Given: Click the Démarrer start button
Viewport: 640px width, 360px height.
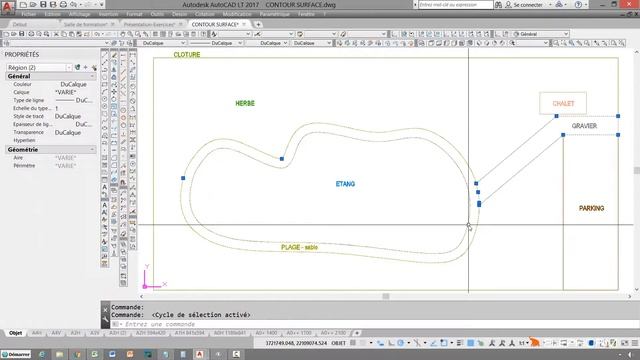Looking at the screenshot, I should pyautogui.click(x=16, y=354).
